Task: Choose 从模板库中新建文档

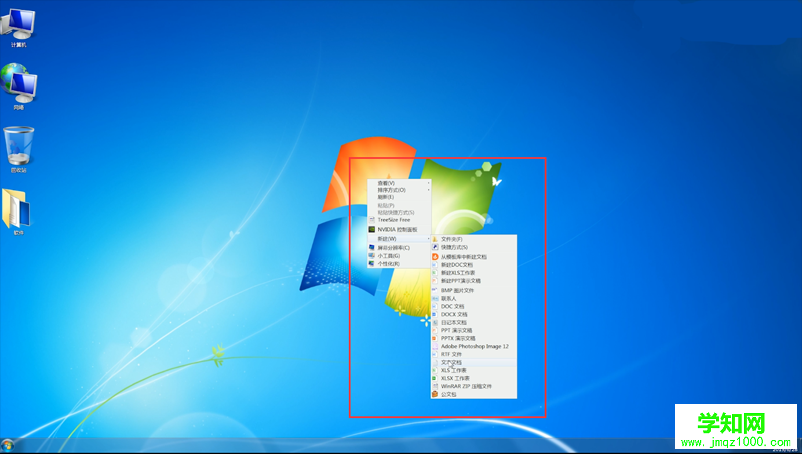Action: (474, 257)
